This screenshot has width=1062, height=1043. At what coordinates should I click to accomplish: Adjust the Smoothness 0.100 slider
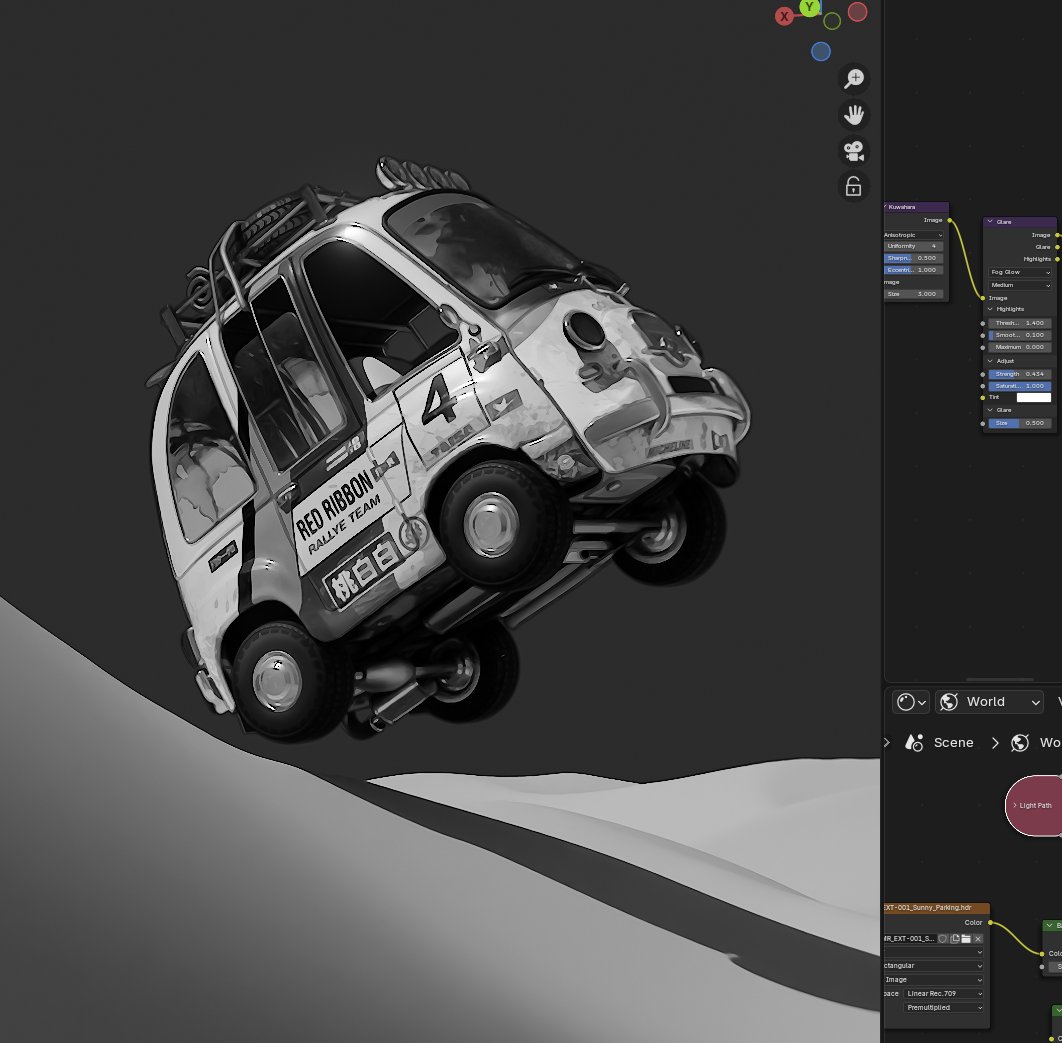click(1020, 335)
